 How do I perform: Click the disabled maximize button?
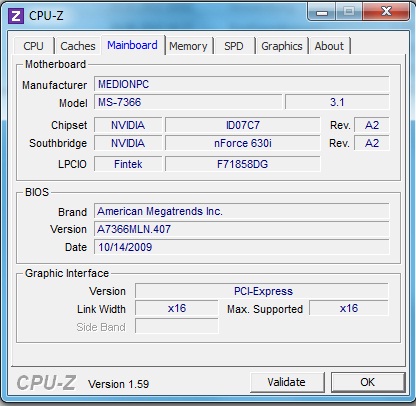coord(349,12)
